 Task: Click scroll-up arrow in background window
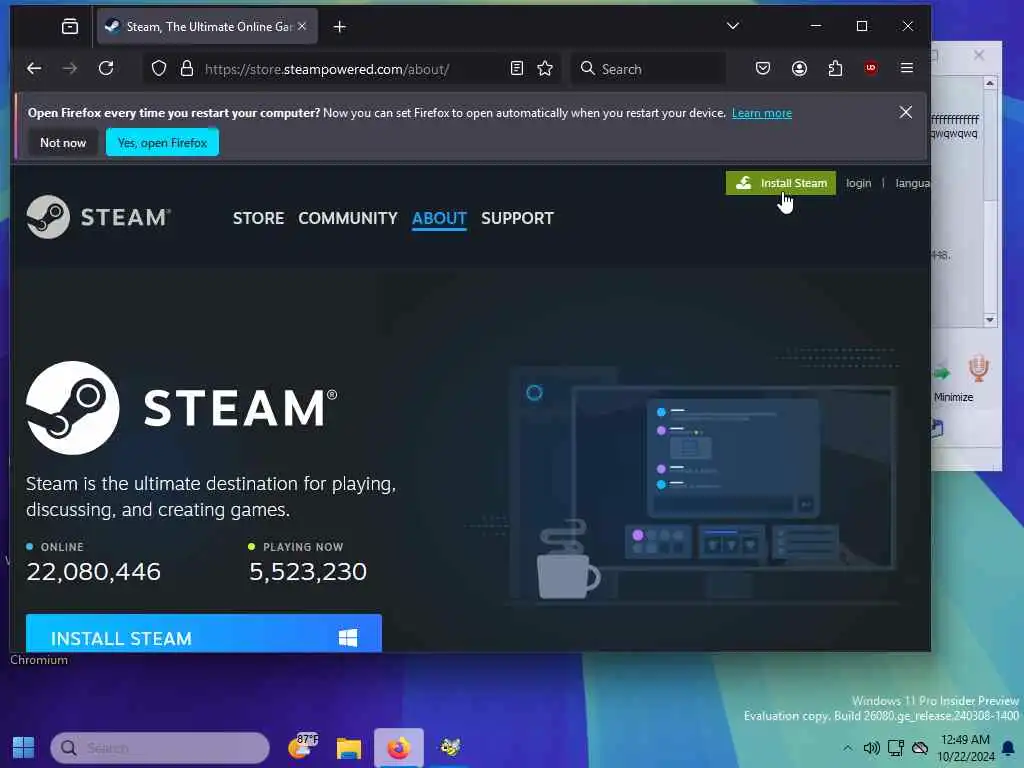pyautogui.click(x=990, y=84)
